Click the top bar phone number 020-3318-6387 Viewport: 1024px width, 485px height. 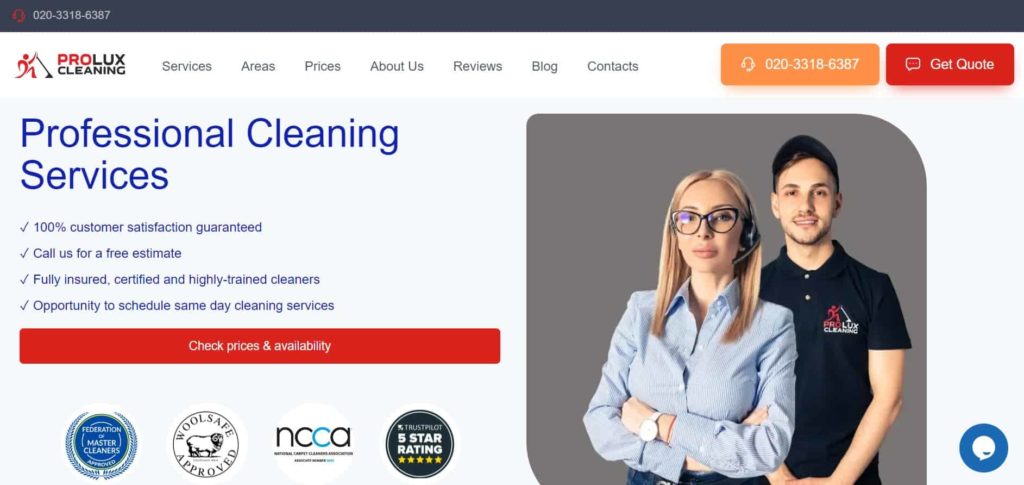72,15
